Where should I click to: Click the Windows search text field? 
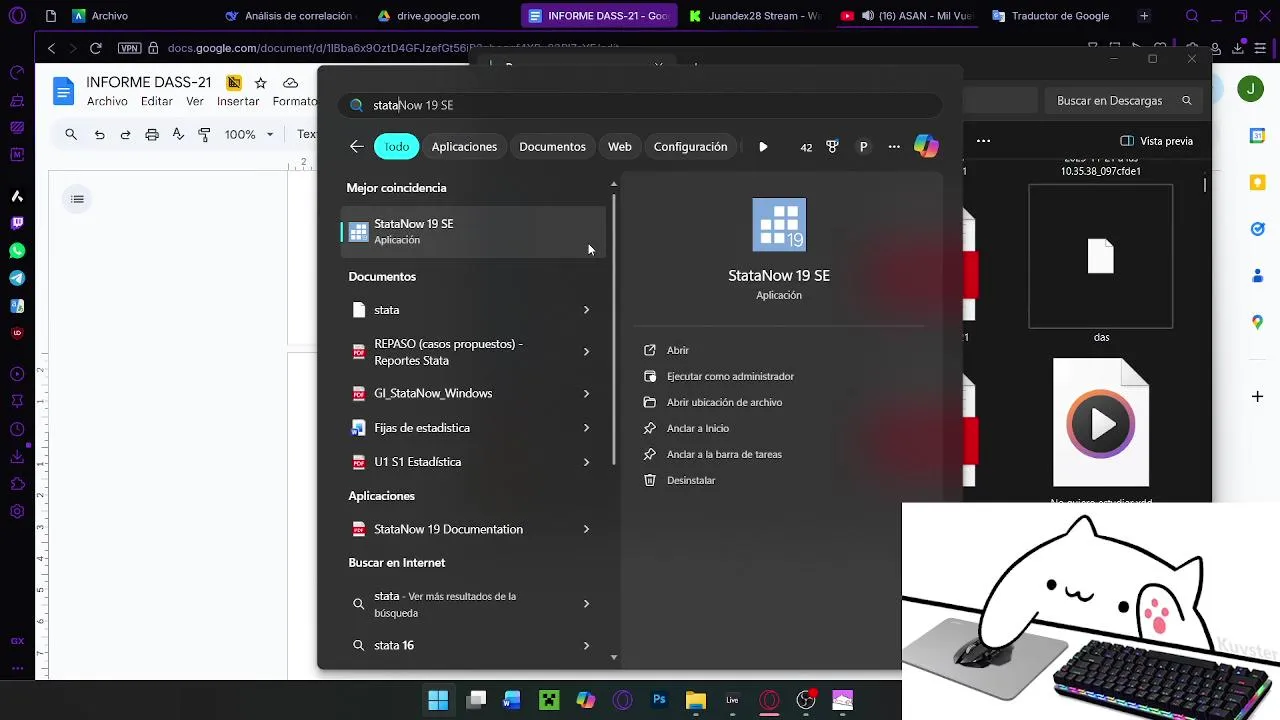(x=640, y=105)
